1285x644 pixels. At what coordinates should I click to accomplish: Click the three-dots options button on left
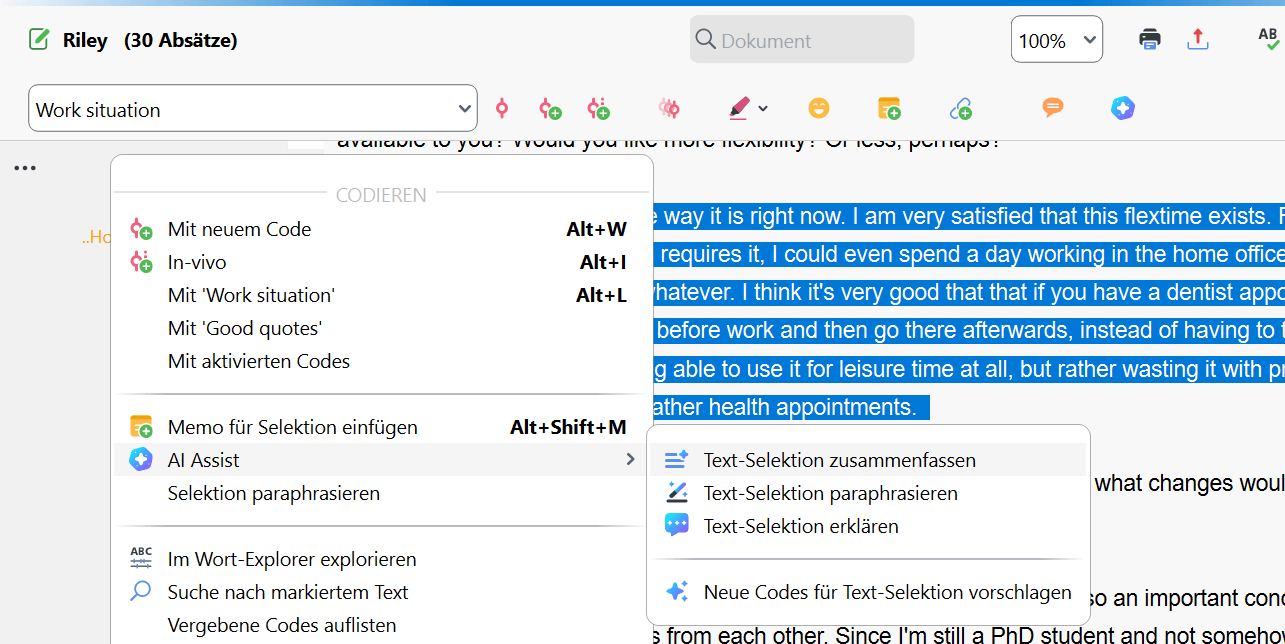[x=25, y=168]
